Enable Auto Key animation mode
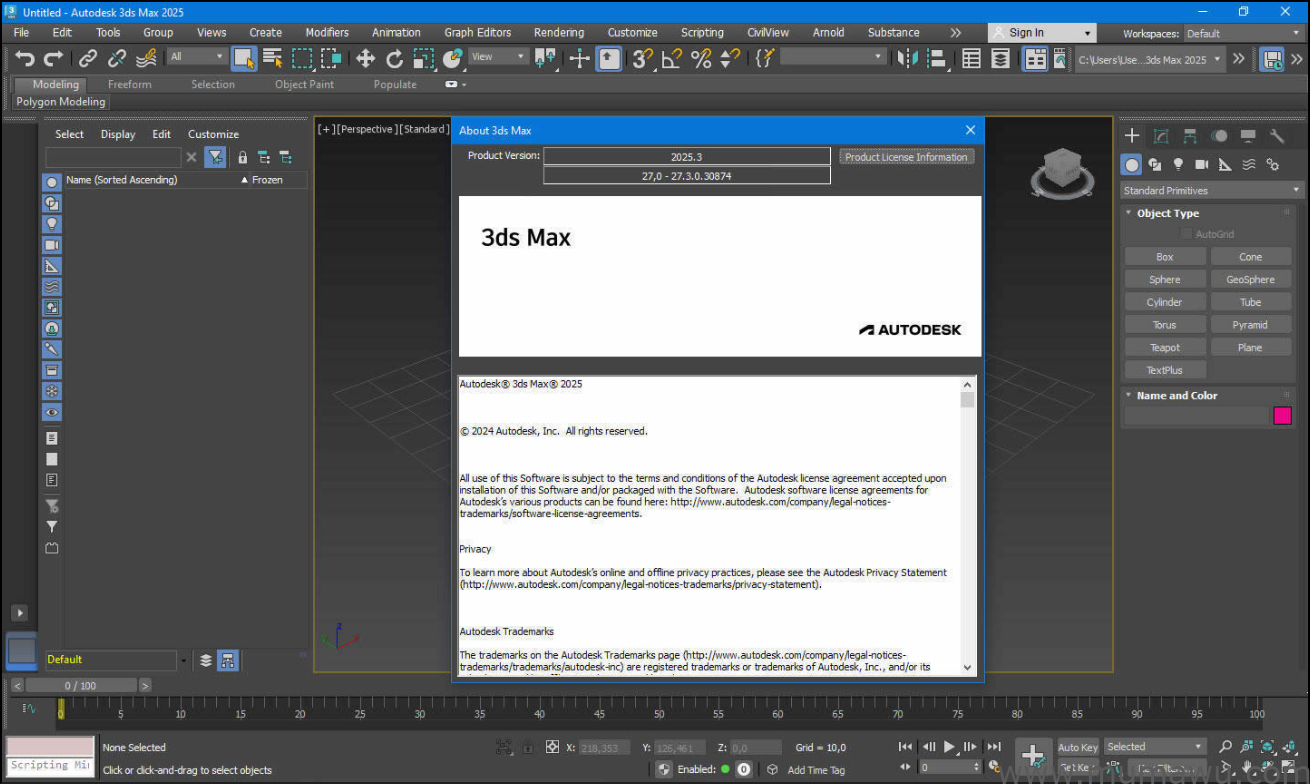This screenshot has height=784, width=1310. click(x=1077, y=747)
